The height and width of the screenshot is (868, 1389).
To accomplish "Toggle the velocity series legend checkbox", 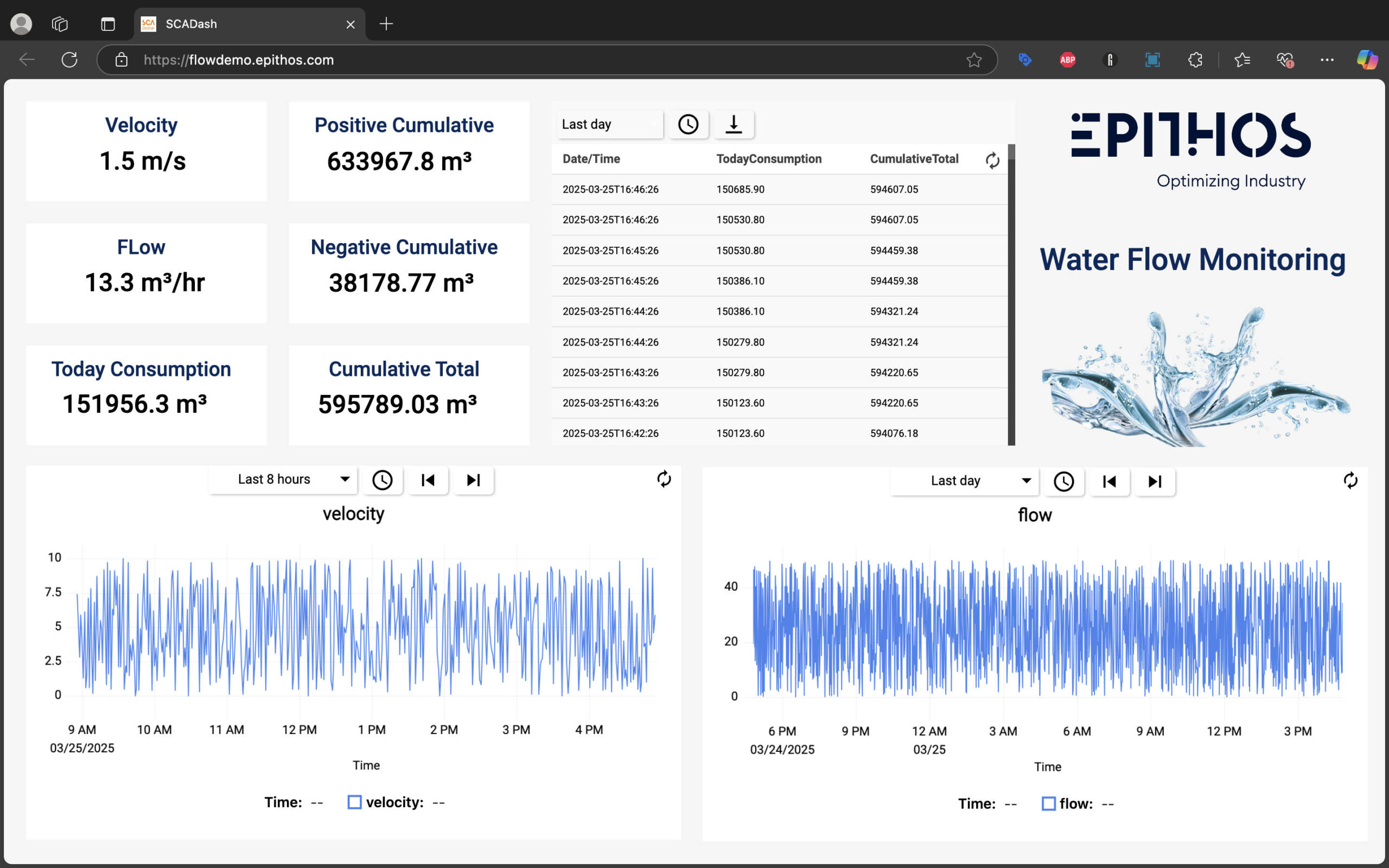I will click(x=355, y=802).
